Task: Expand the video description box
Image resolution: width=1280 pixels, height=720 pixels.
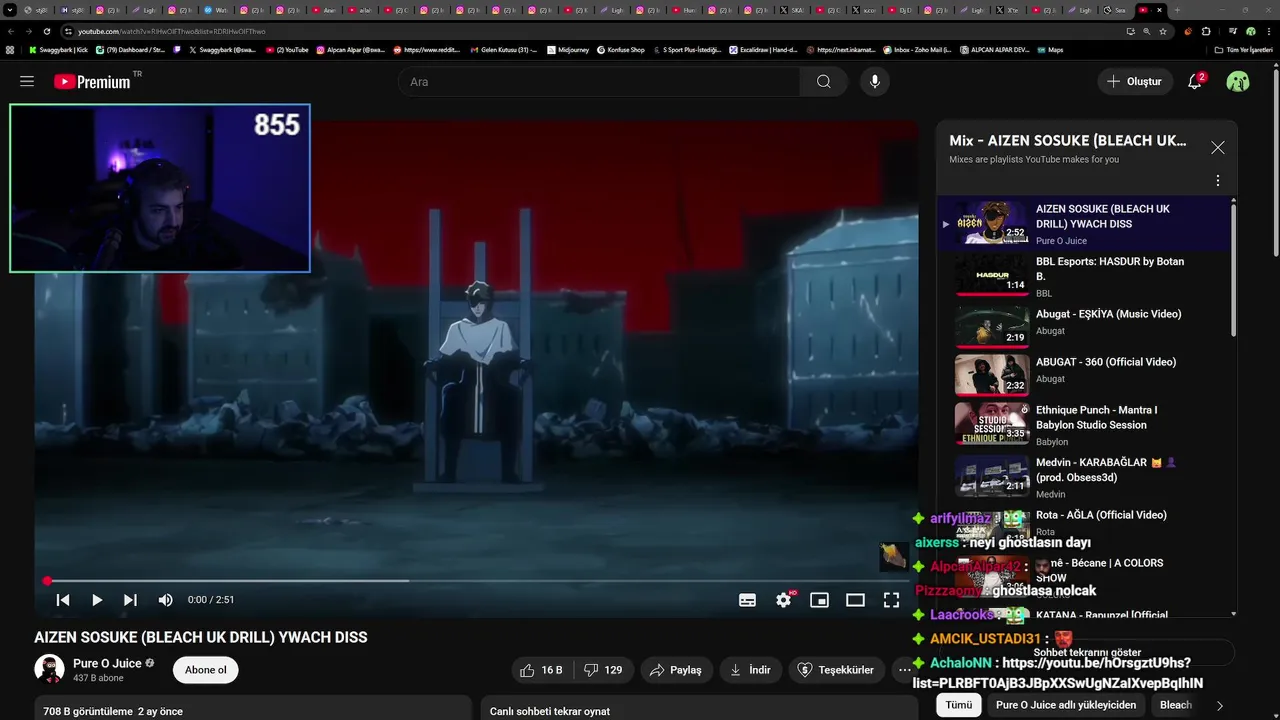Action: (252, 708)
